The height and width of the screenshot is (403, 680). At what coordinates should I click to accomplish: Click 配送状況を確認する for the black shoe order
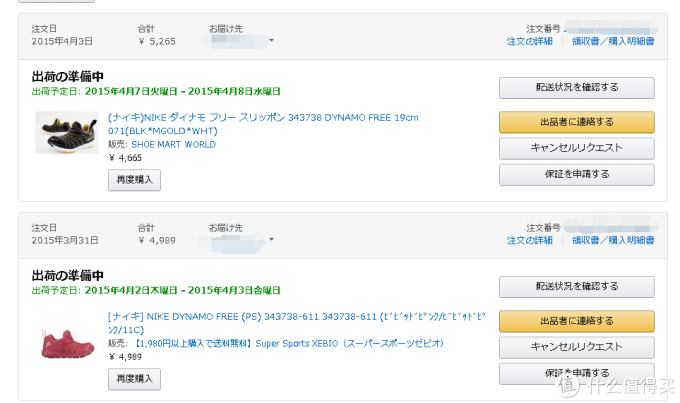click(577, 88)
